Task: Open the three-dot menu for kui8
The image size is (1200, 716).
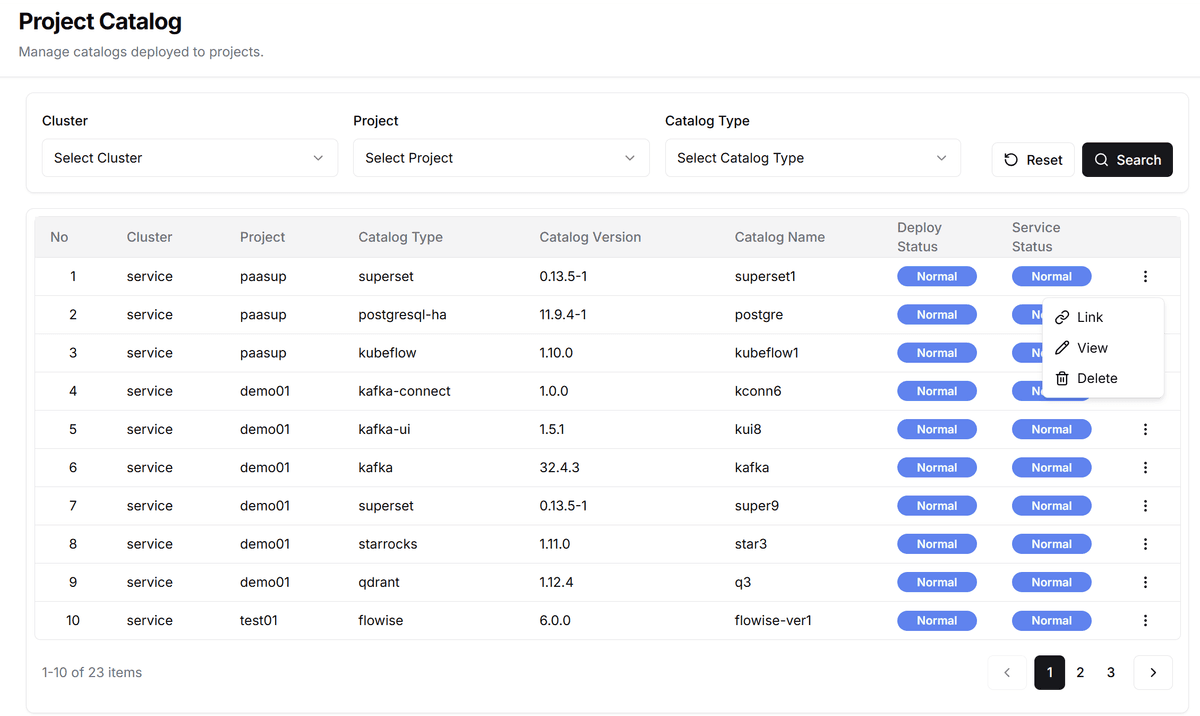Action: coord(1145,430)
